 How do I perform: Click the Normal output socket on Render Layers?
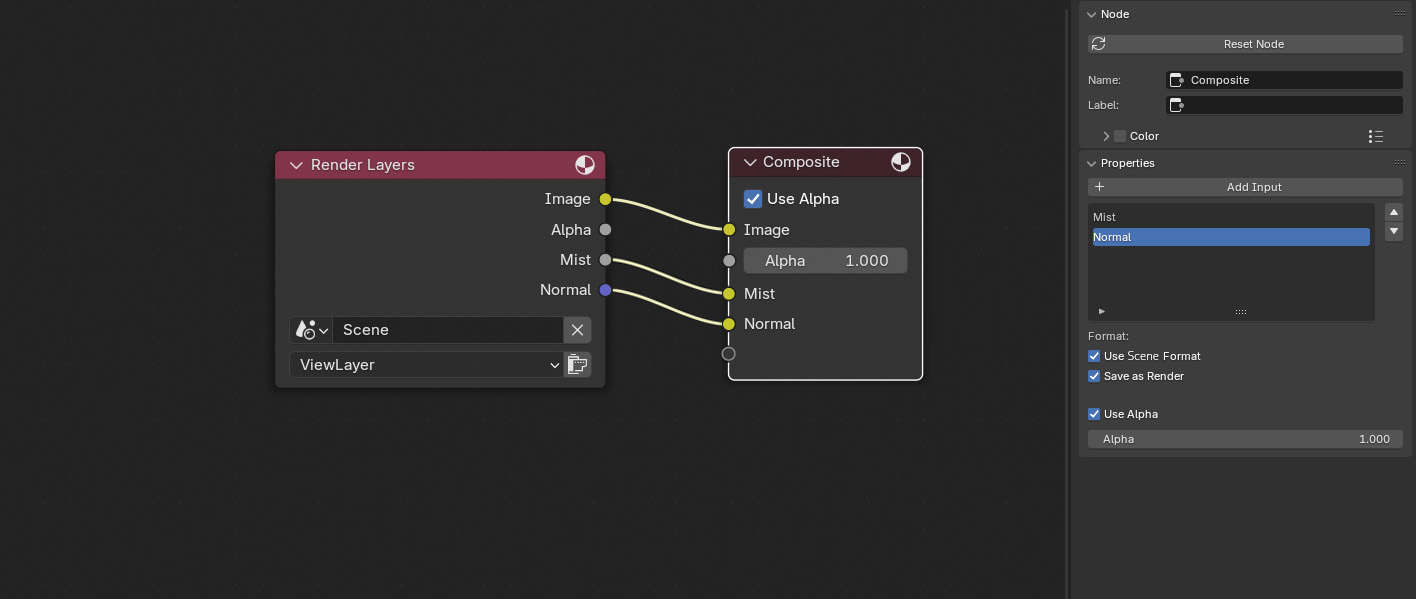pyautogui.click(x=605, y=290)
